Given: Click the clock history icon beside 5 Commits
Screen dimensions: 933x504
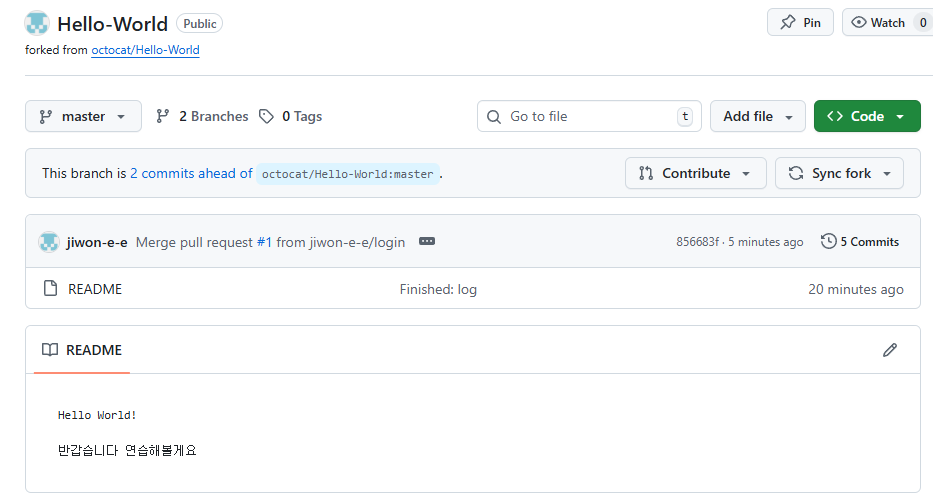Looking at the screenshot, I should 828,242.
